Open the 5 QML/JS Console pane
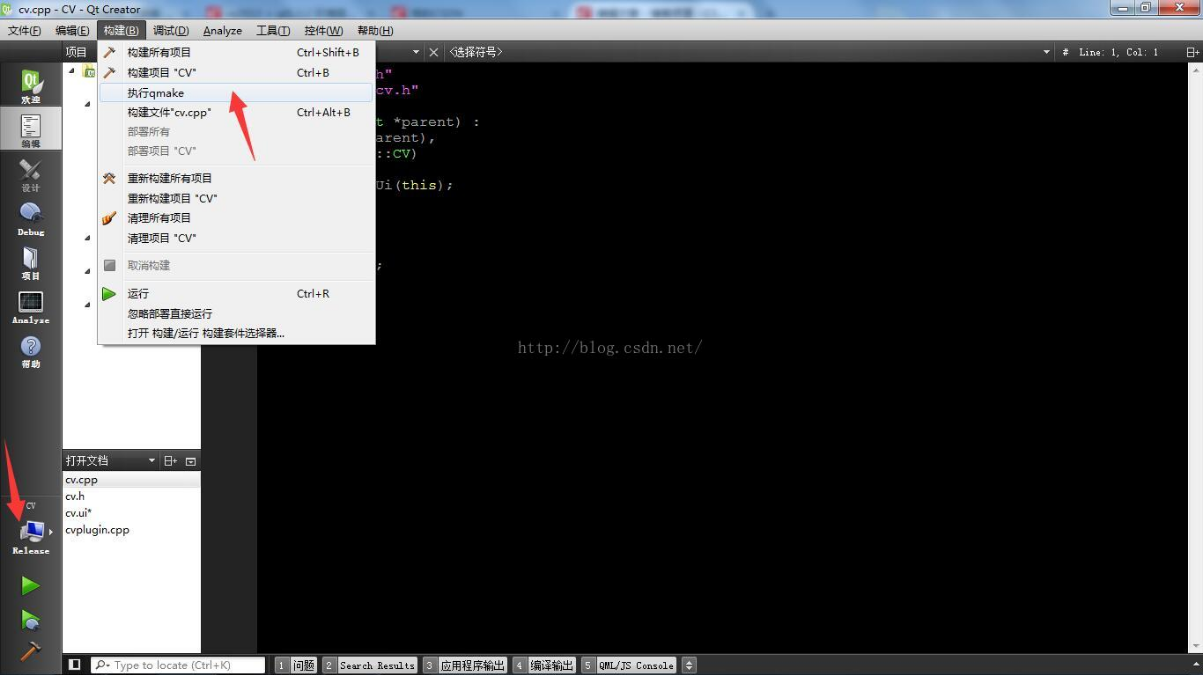 pos(629,665)
